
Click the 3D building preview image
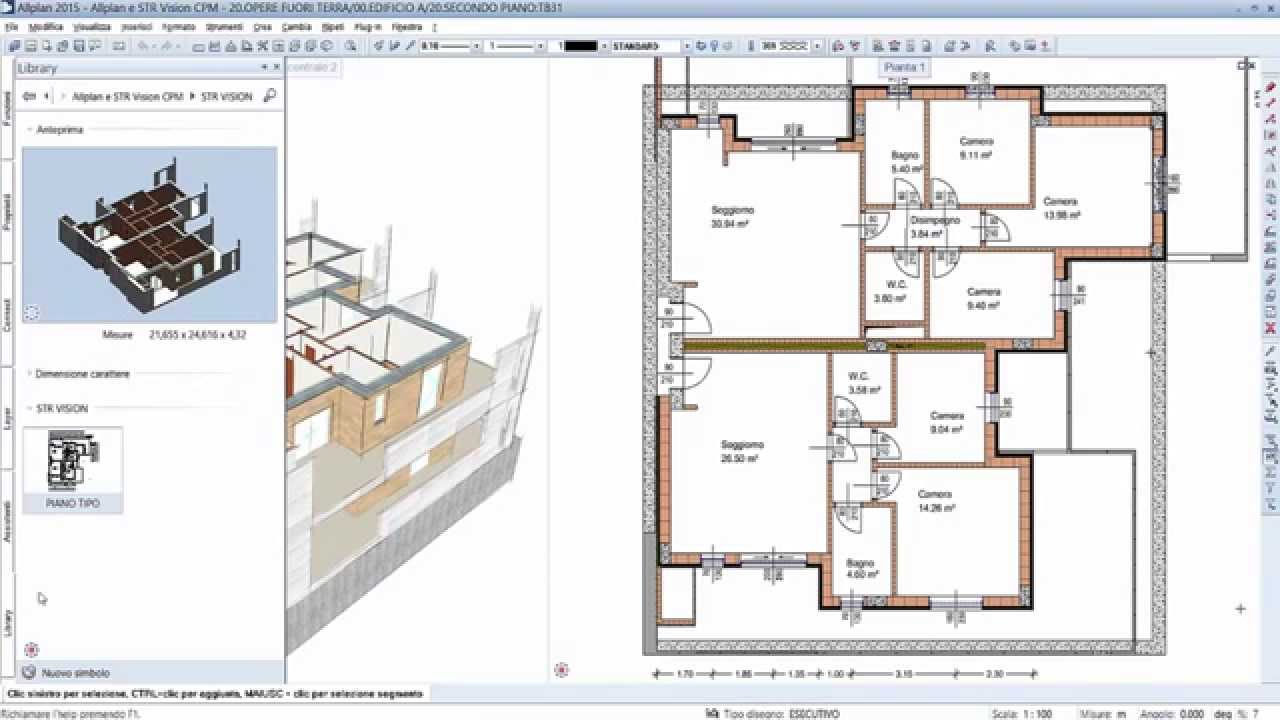click(x=149, y=234)
